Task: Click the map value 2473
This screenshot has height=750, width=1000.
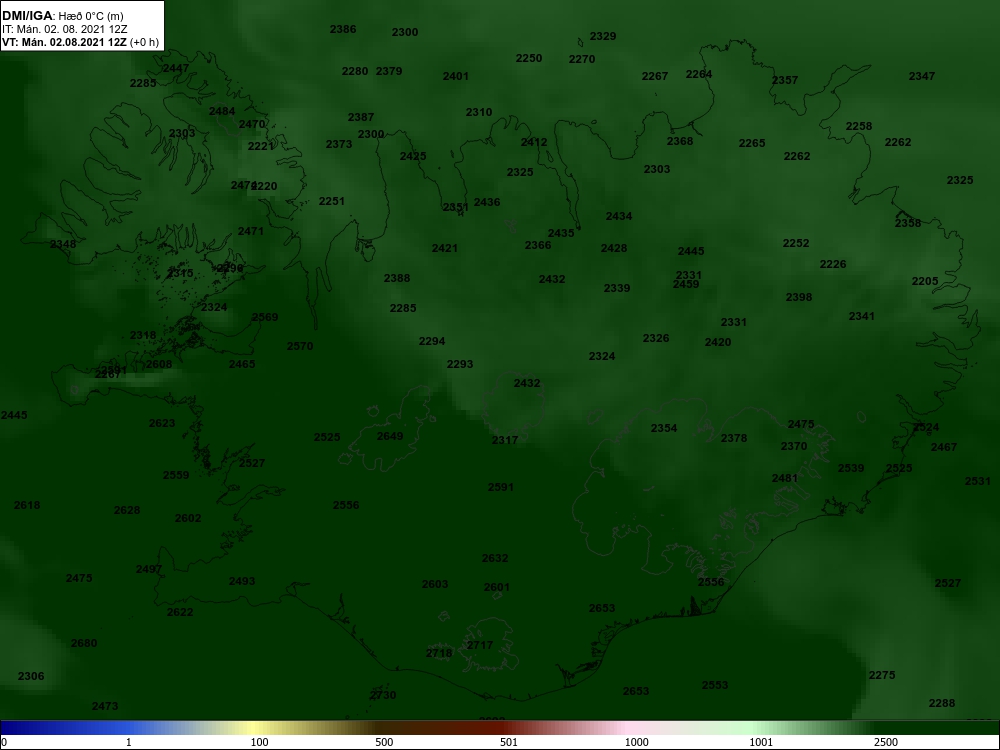Action: click(105, 707)
